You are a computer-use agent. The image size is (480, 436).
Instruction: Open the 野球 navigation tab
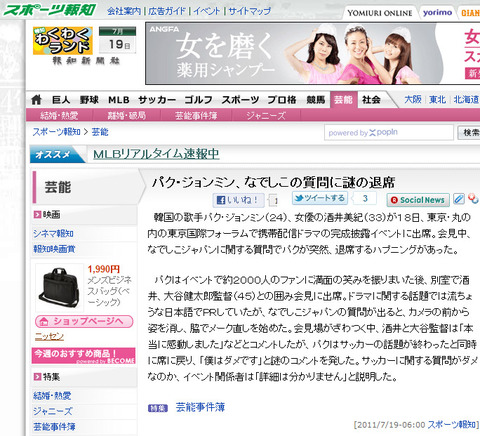coord(89,99)
